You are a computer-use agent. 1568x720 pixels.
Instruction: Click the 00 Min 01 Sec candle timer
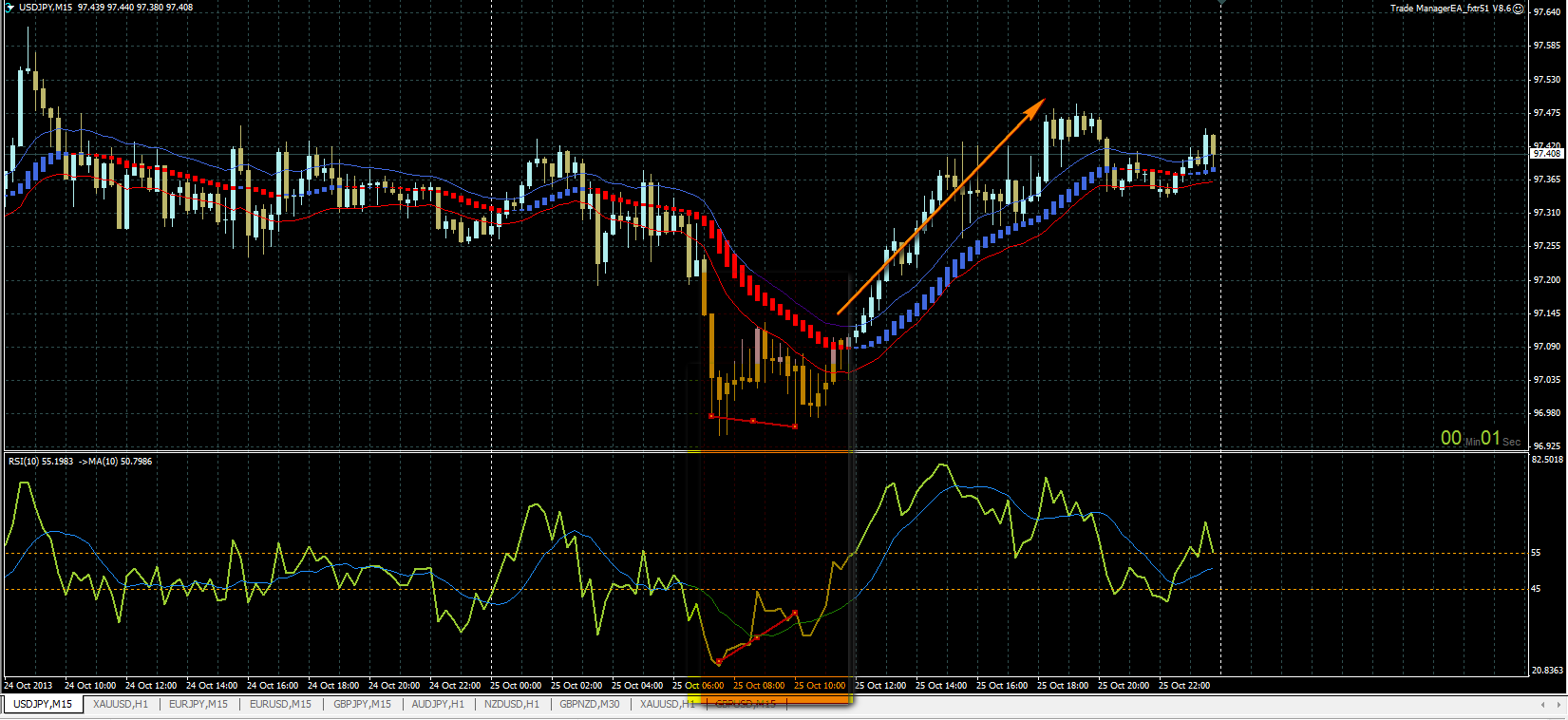1481,439
